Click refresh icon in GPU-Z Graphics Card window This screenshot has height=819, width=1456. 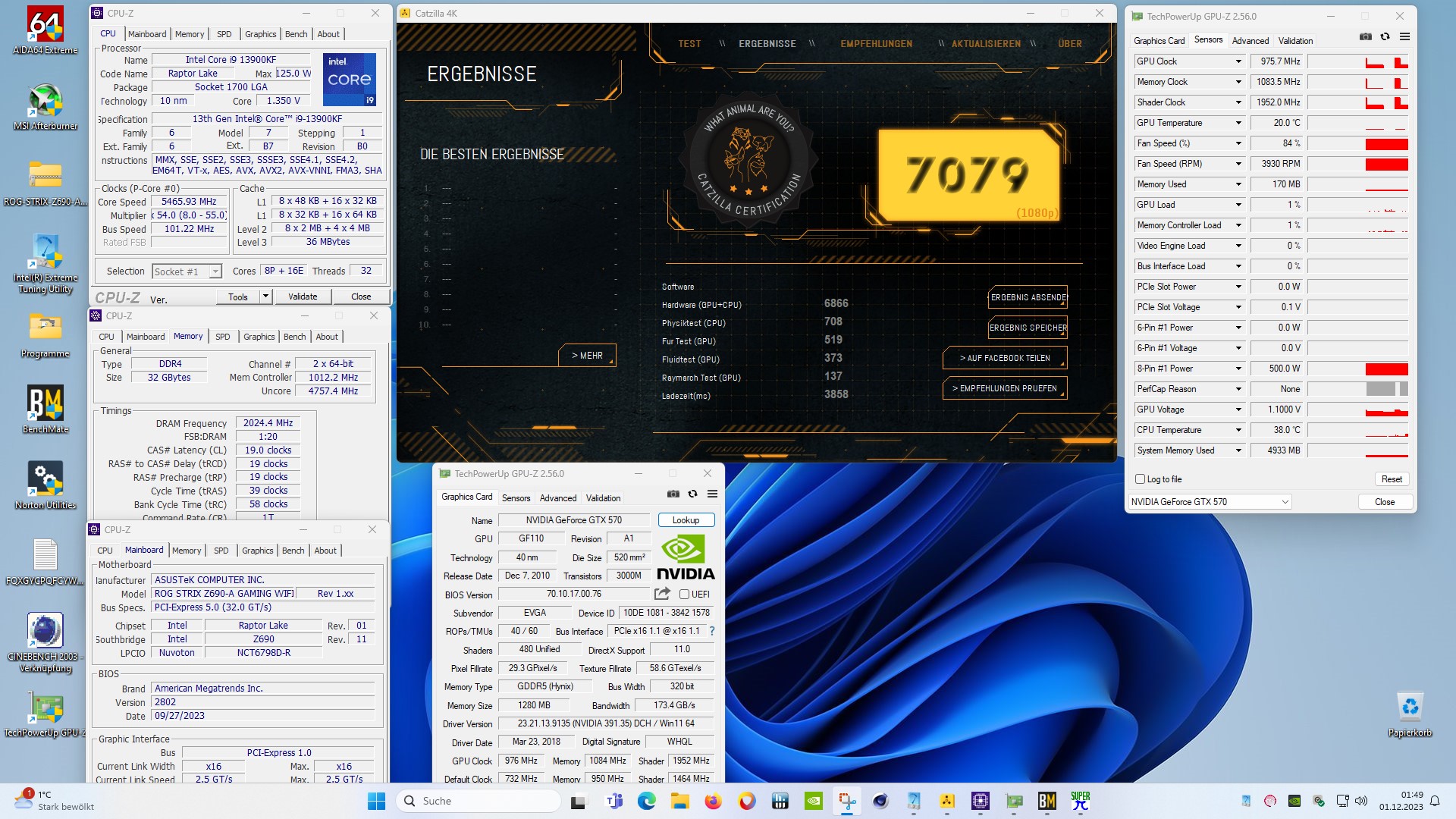coord(692,494)
